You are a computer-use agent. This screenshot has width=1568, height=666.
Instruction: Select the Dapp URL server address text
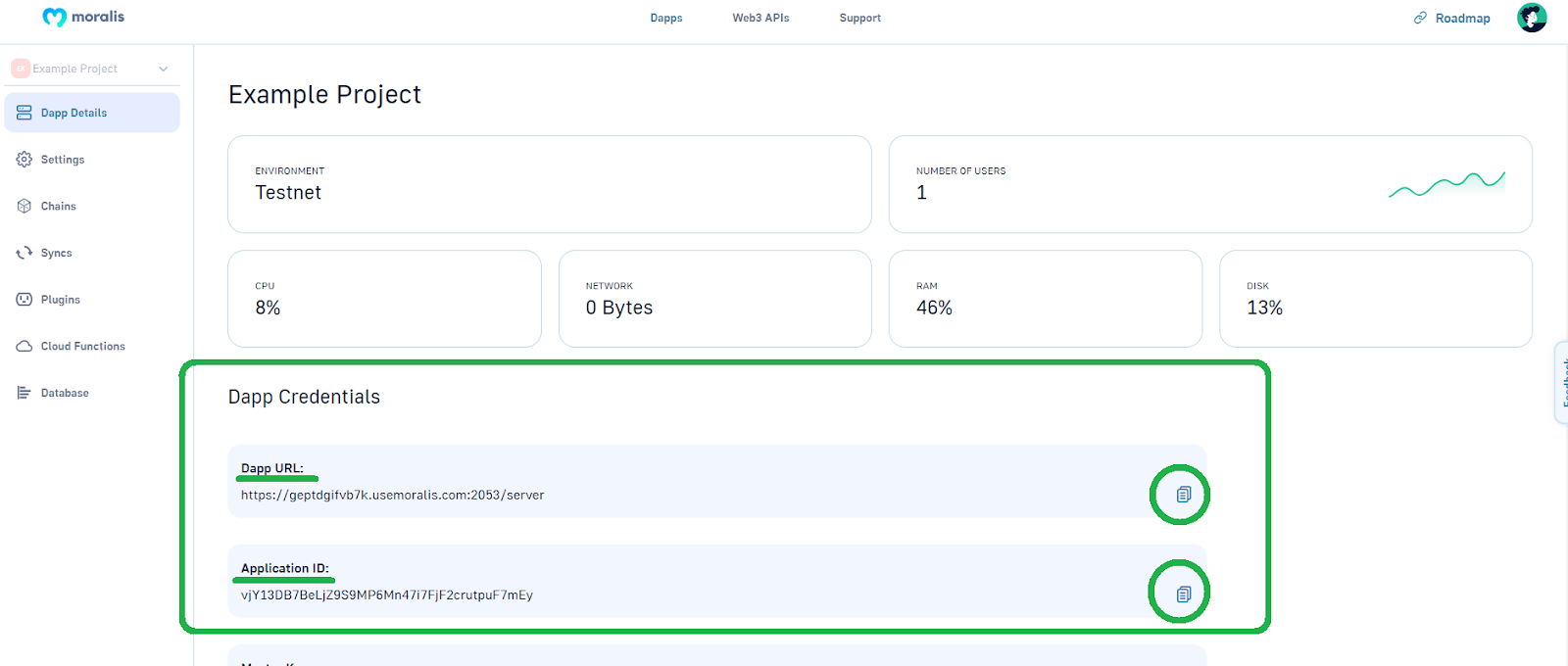pyautogui.click(x=392, y=496)
